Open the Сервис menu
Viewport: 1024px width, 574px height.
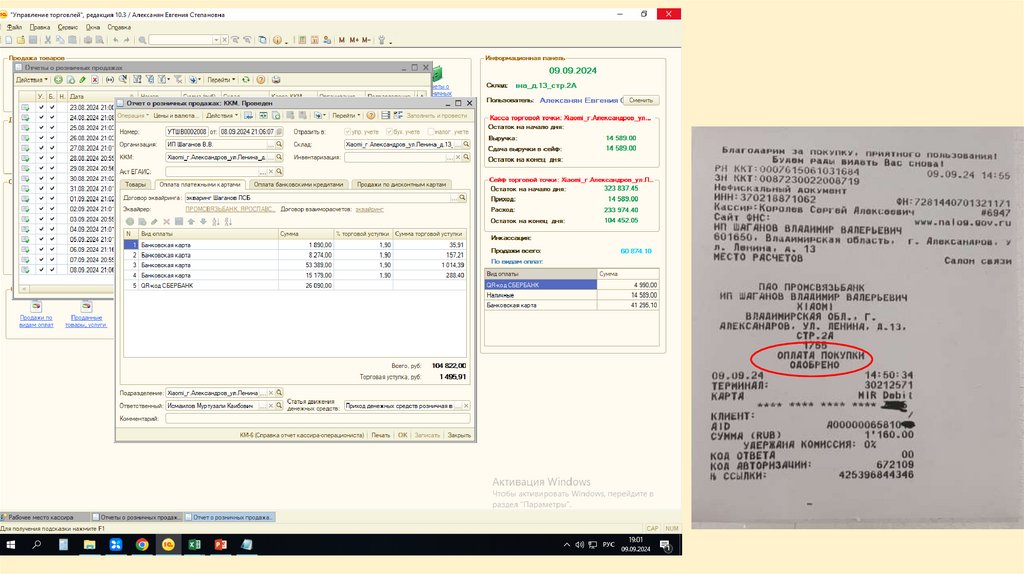[x=67, y=27]
